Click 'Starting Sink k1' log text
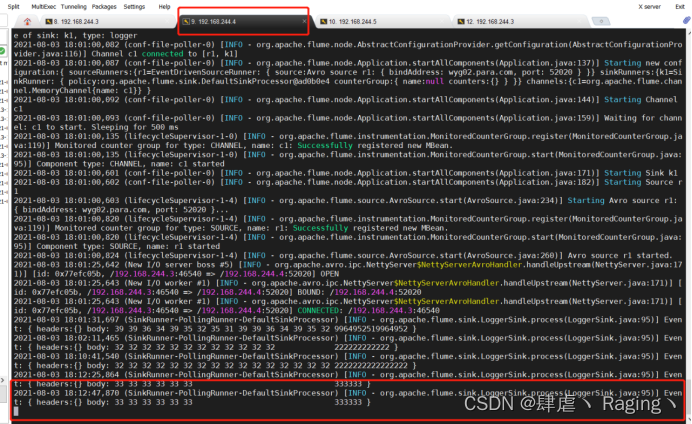The height and width of the screenshot is (424, 692). tap(640, 173)
